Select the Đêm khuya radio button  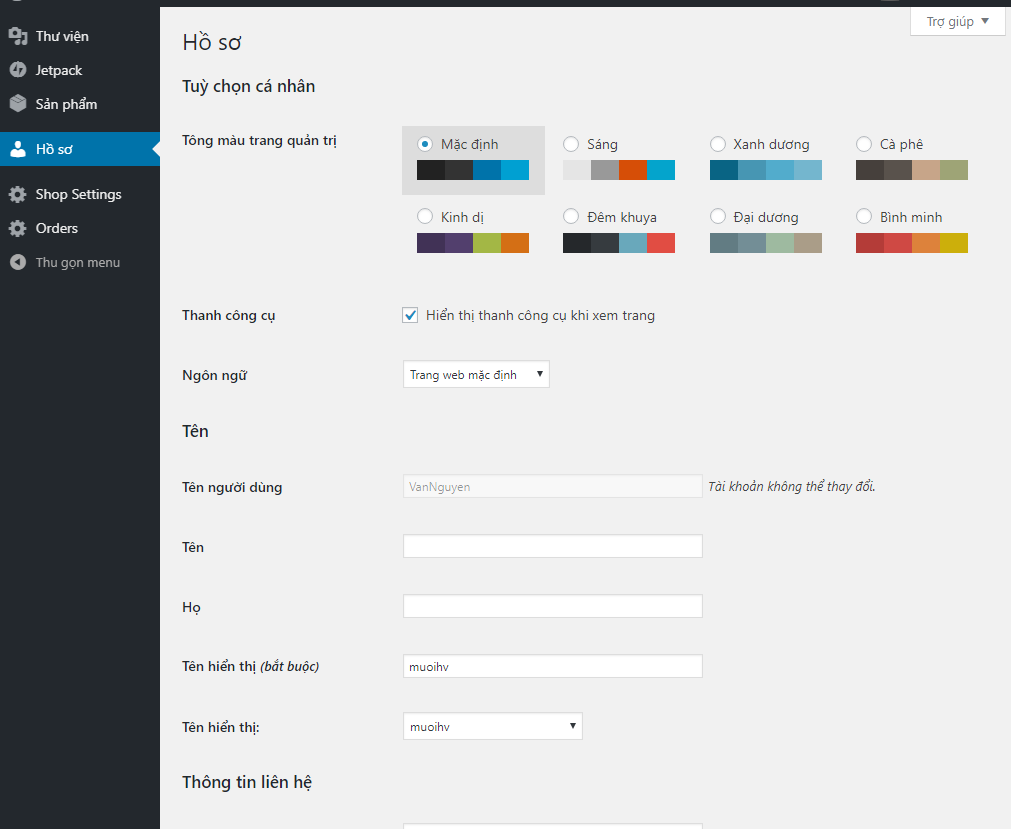[x=571, y=217]
